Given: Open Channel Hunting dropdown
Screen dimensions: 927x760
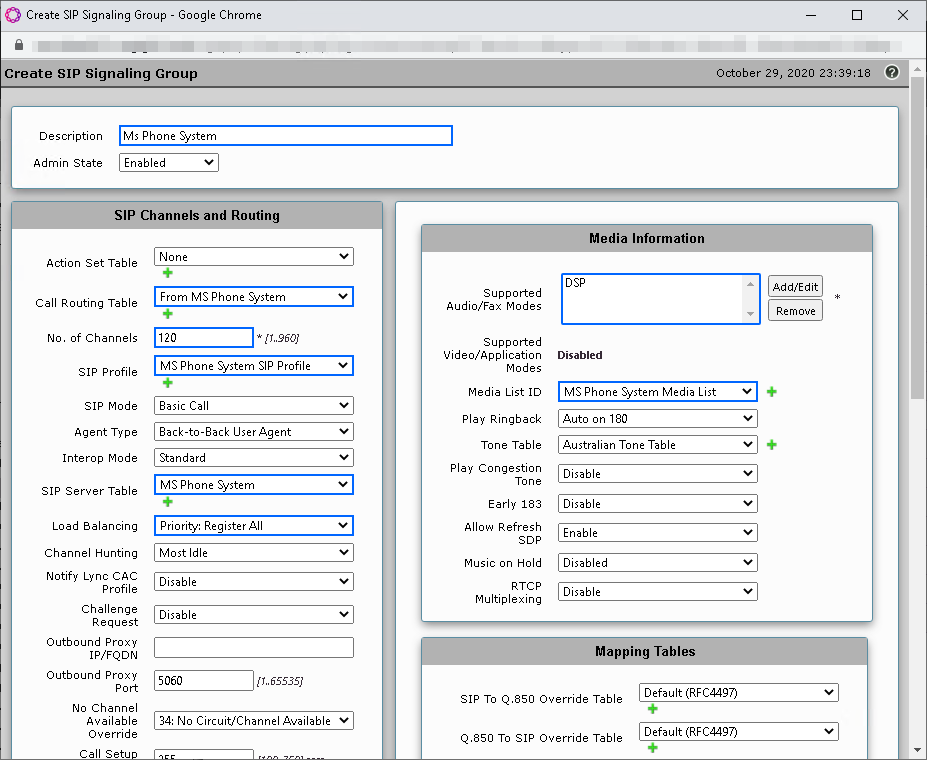Looking at the screenshot, I should (254, 553).
